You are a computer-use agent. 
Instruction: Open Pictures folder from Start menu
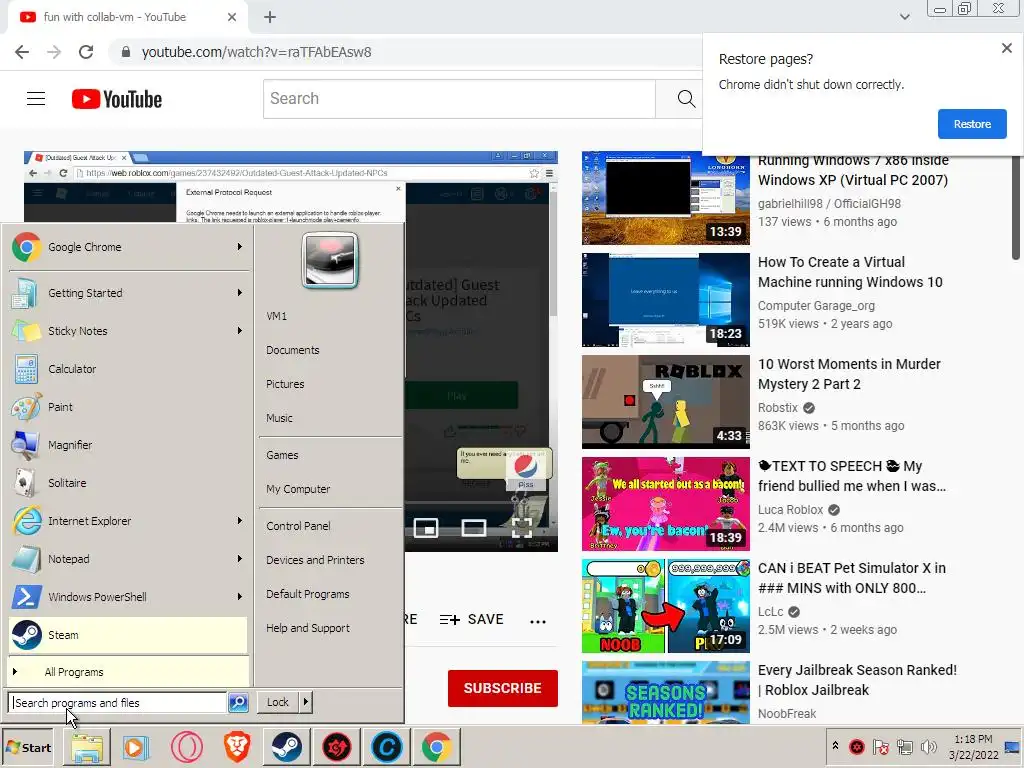tap(285, 384)
